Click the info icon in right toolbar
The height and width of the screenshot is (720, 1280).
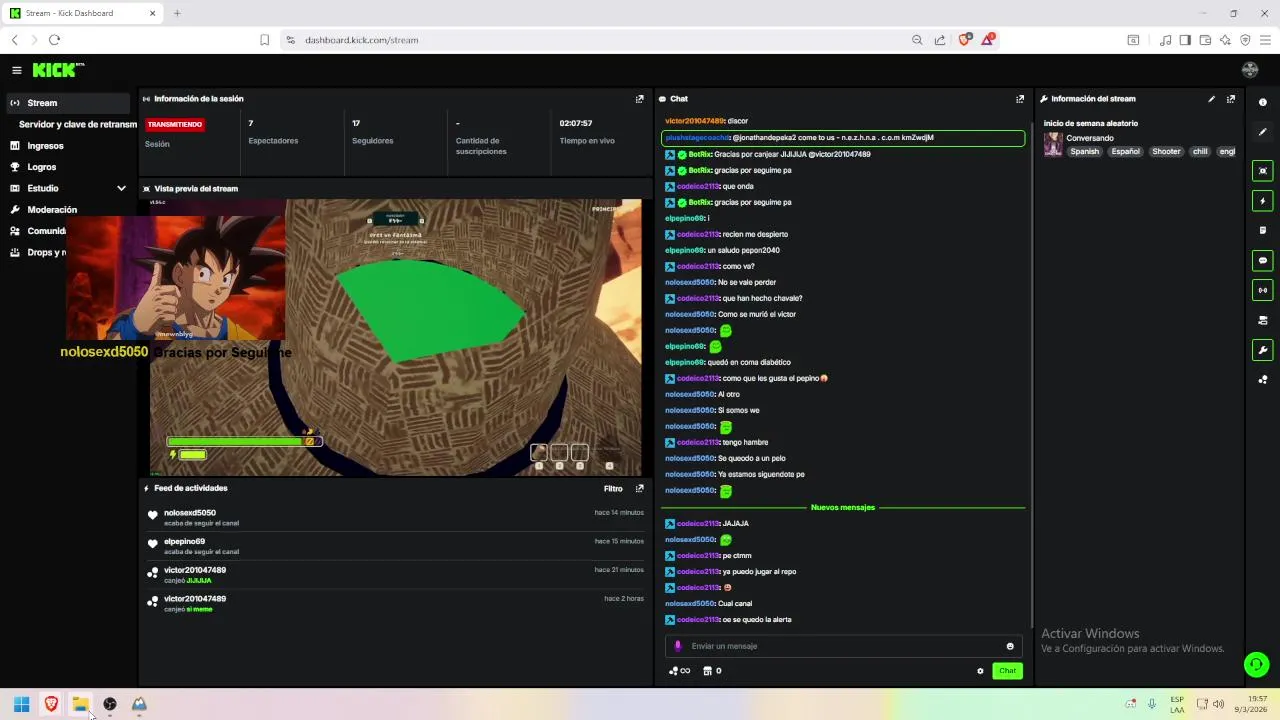click(x=1262, y=102)
